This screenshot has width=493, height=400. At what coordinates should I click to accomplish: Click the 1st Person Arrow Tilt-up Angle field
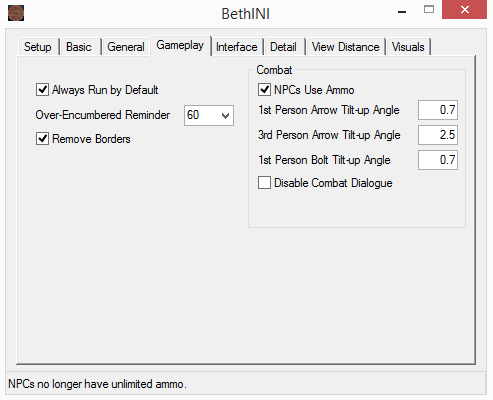click(438, 110)
